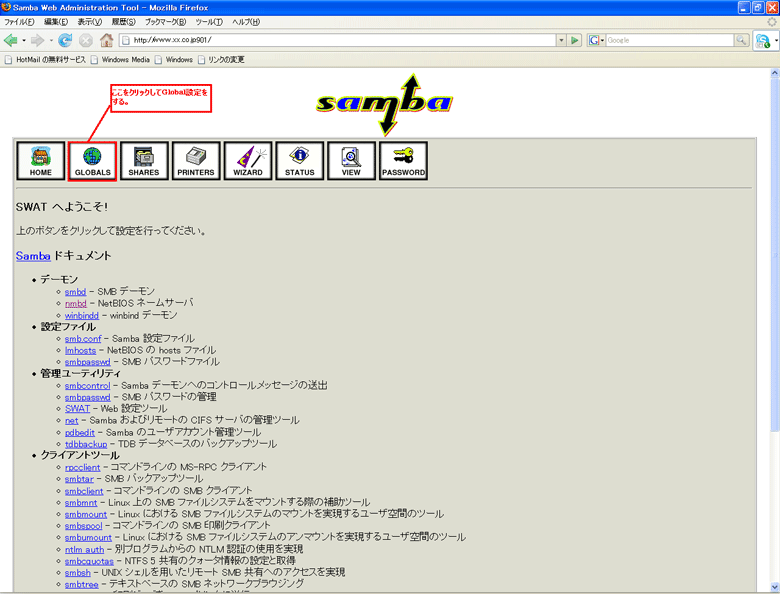The image size is (780, 594).
Task: Open the Windows Media bookmark
Action: (x=125, y=59)
